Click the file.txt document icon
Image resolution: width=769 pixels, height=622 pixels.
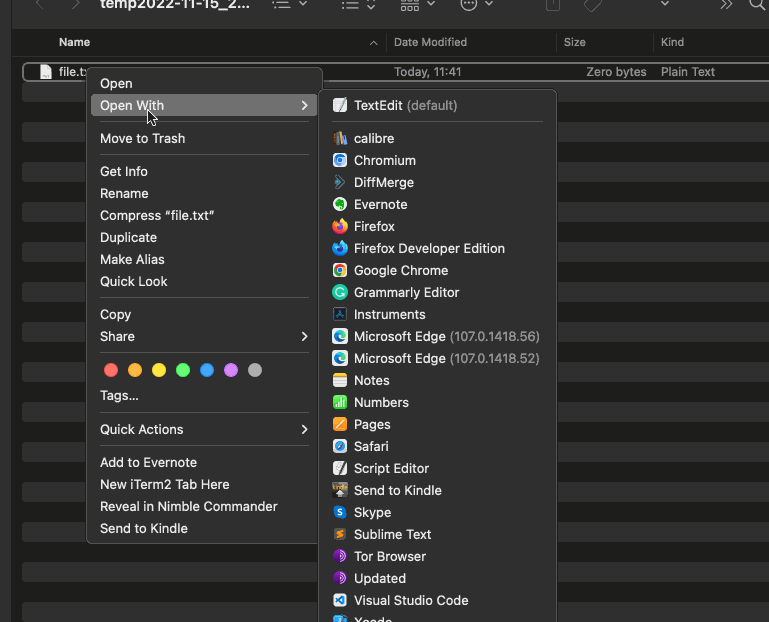click(46, 72)
